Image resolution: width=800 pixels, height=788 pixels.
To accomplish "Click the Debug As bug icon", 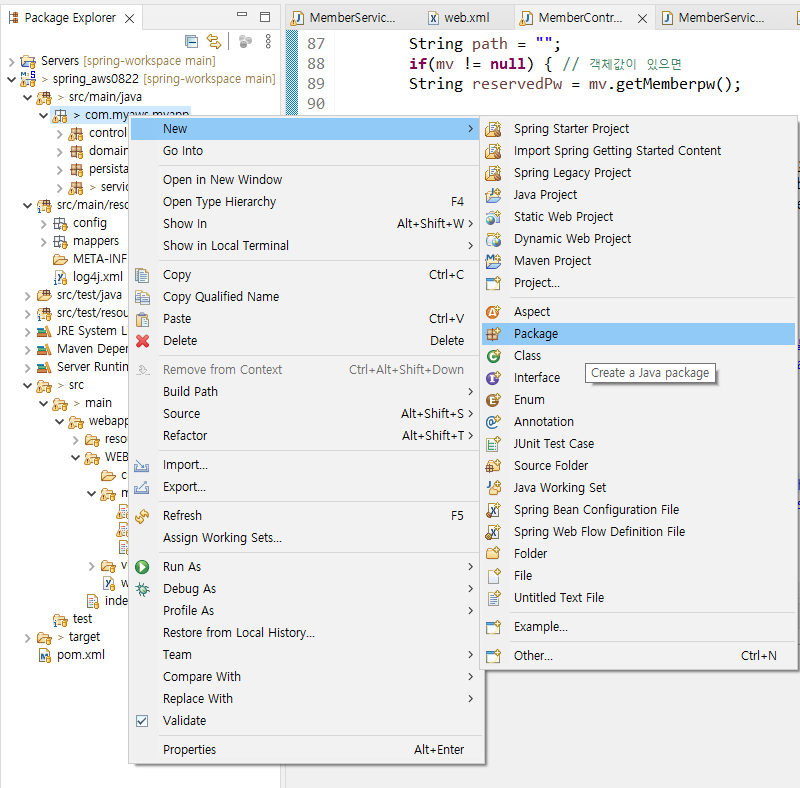I will [x=142, y=589].
